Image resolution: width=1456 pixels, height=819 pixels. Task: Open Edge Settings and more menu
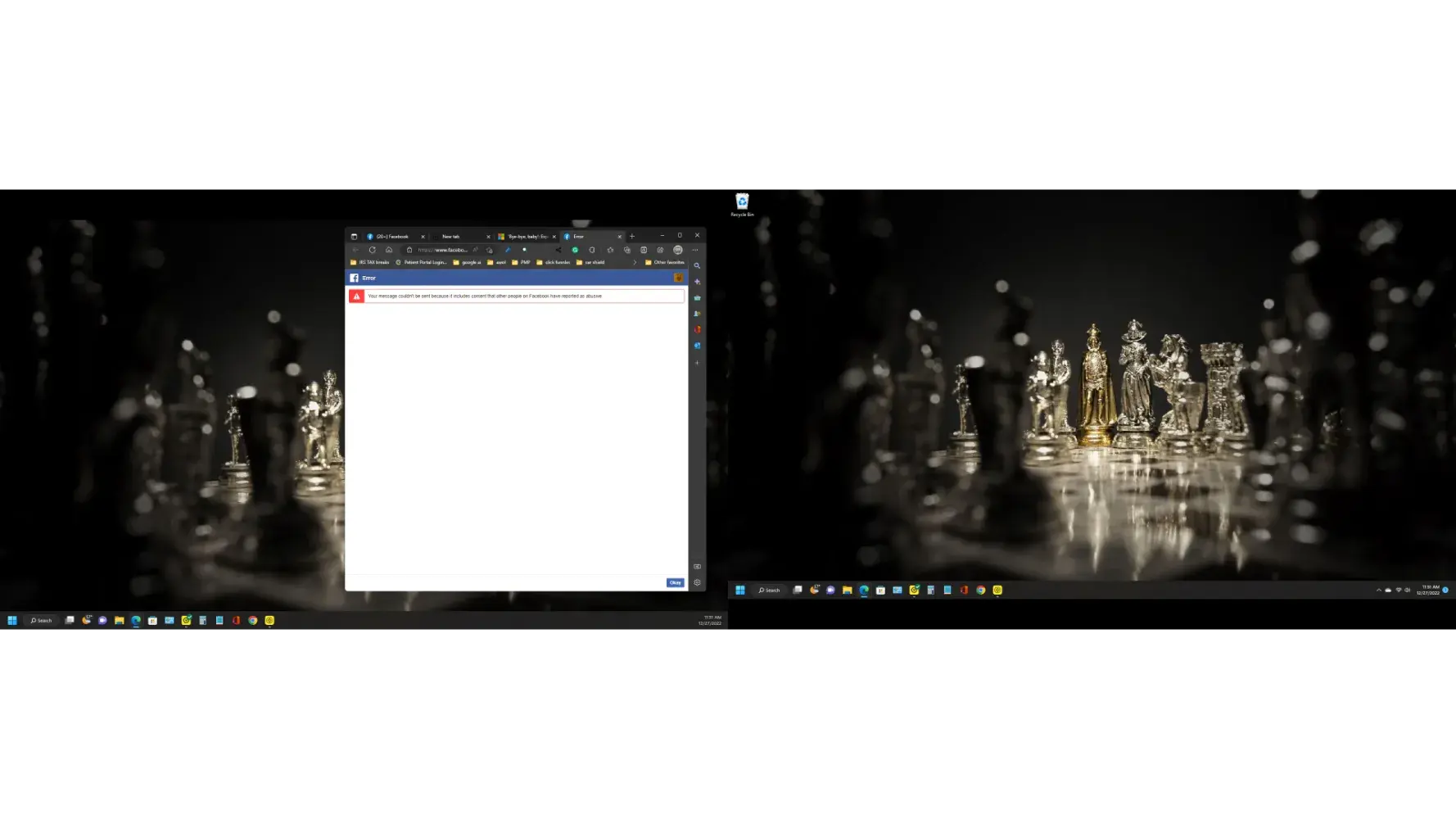[x=695, y=250]
